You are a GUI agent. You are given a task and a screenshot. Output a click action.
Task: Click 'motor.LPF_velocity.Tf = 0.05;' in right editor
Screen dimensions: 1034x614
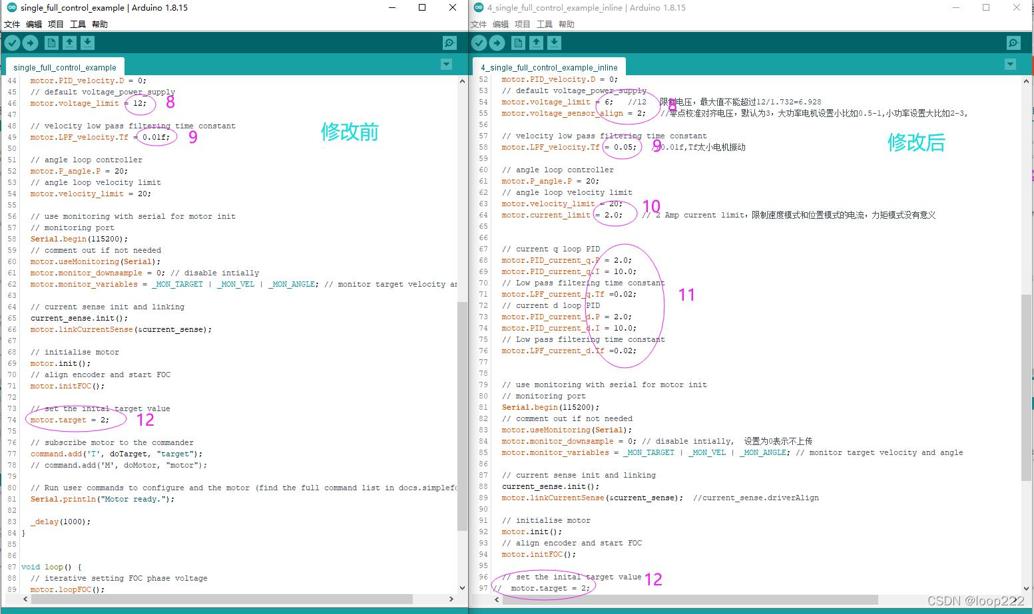569,147
